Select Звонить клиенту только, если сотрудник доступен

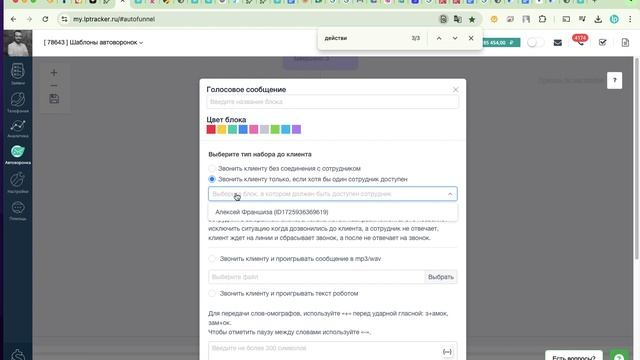point(212,179)
